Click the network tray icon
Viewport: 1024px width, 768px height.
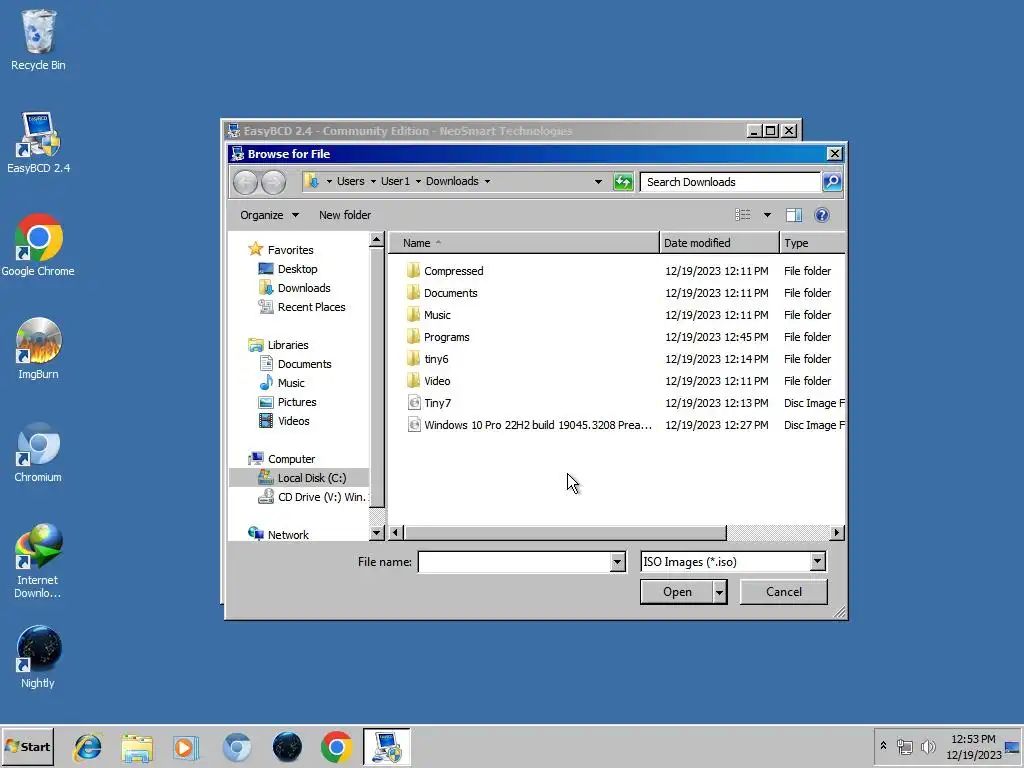(x=904, y=746)
